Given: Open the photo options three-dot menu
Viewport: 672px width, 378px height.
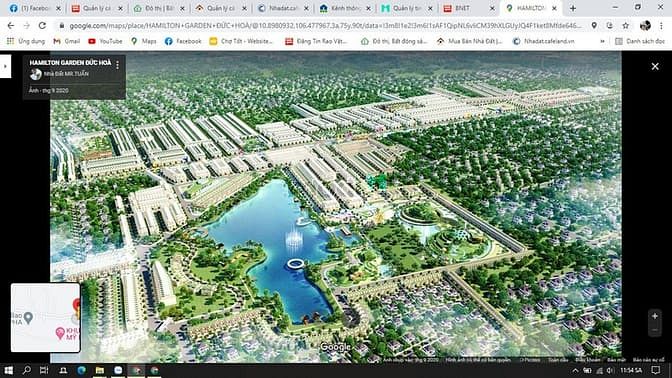Looking at the screenshot, I should click(117, 65).
